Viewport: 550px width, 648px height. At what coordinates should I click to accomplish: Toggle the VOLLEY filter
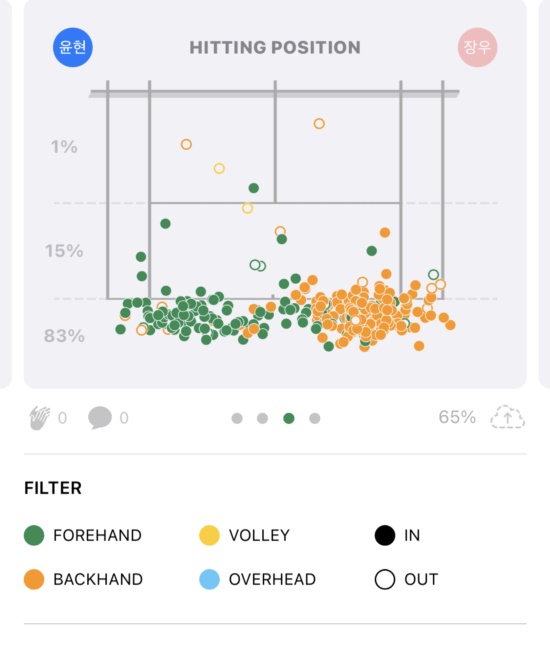point(245,535)
